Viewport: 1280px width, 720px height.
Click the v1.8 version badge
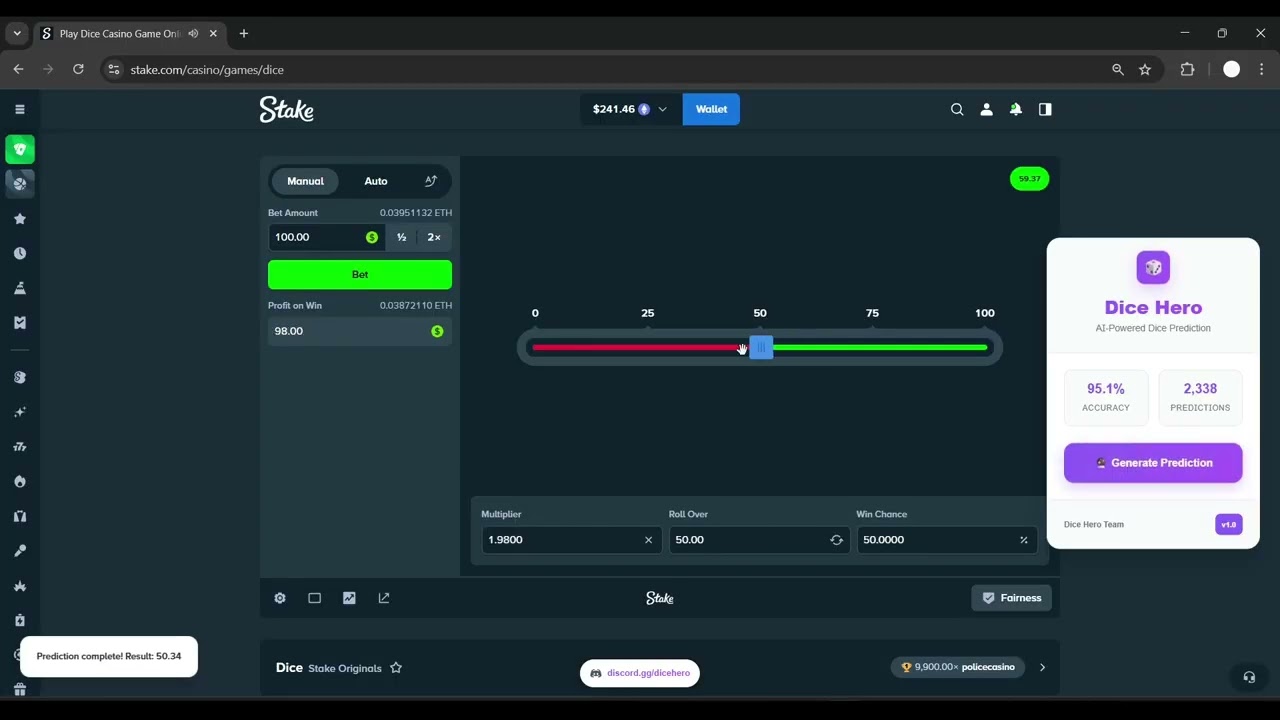(1229, 524)
